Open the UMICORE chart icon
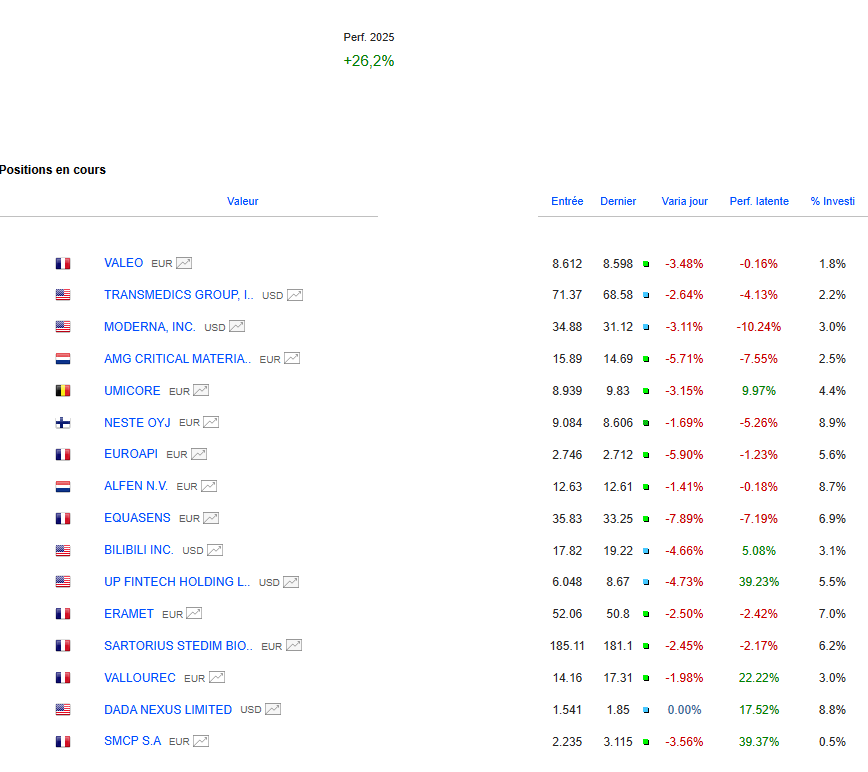 [201, 391]
